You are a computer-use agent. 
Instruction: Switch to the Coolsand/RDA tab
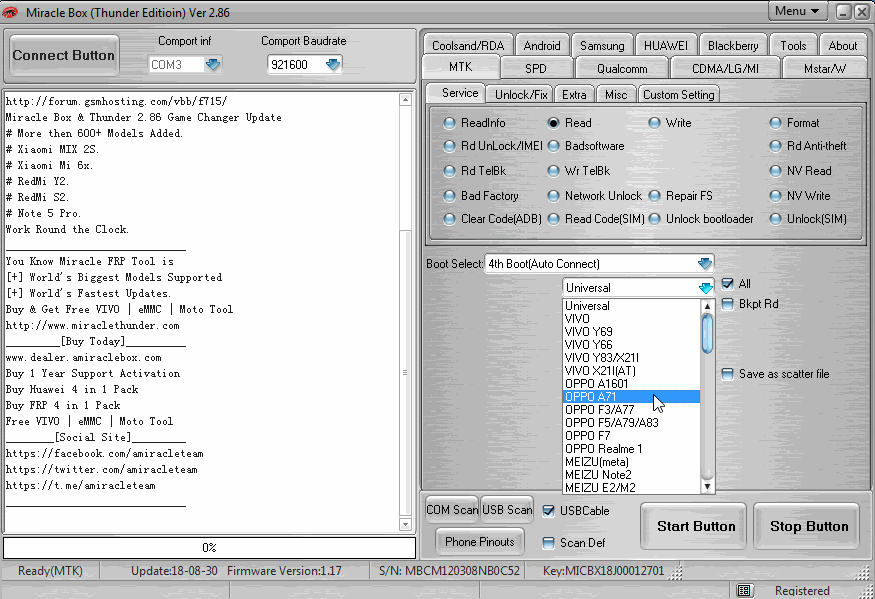[468, 46]
